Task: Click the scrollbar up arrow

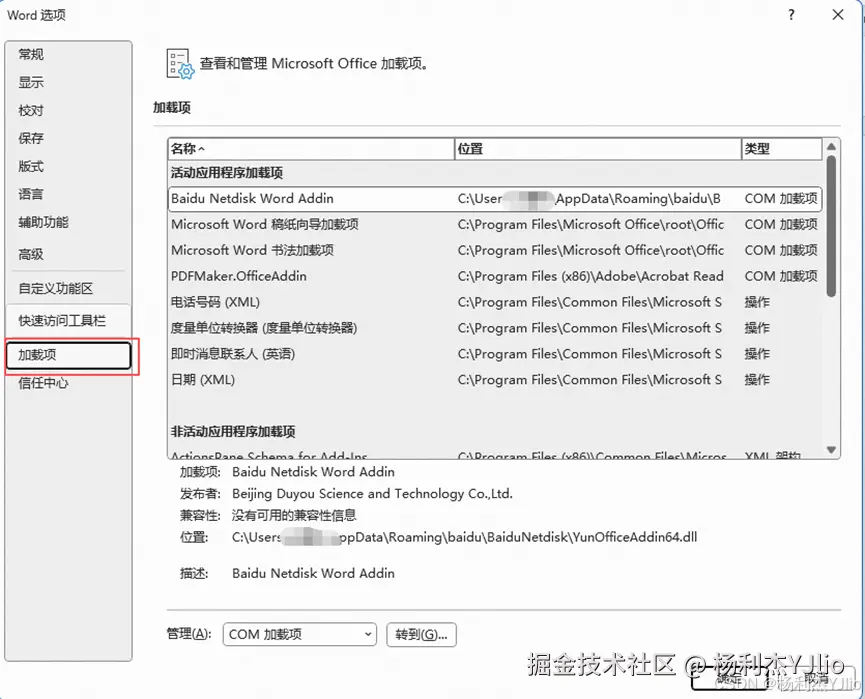Action: [831, 146]
